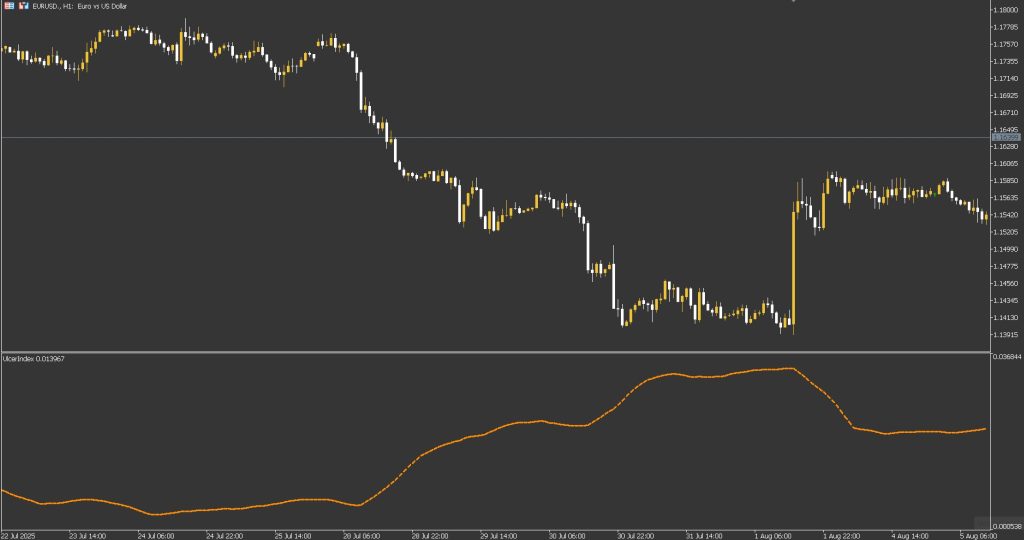The width and height of the screenshot is (1024, 540).
Task: Click the 1 Aug 06:00 time label
Action: pos(773,536)
